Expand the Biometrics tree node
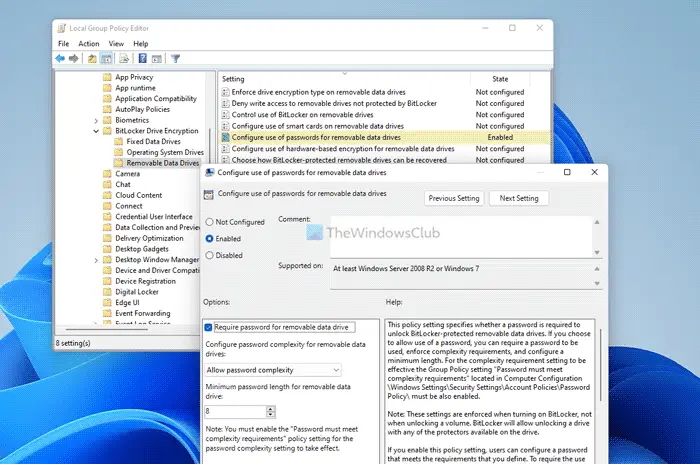This screenshot has width=700, height=464. pyautogui.click(x=96, y=121)
